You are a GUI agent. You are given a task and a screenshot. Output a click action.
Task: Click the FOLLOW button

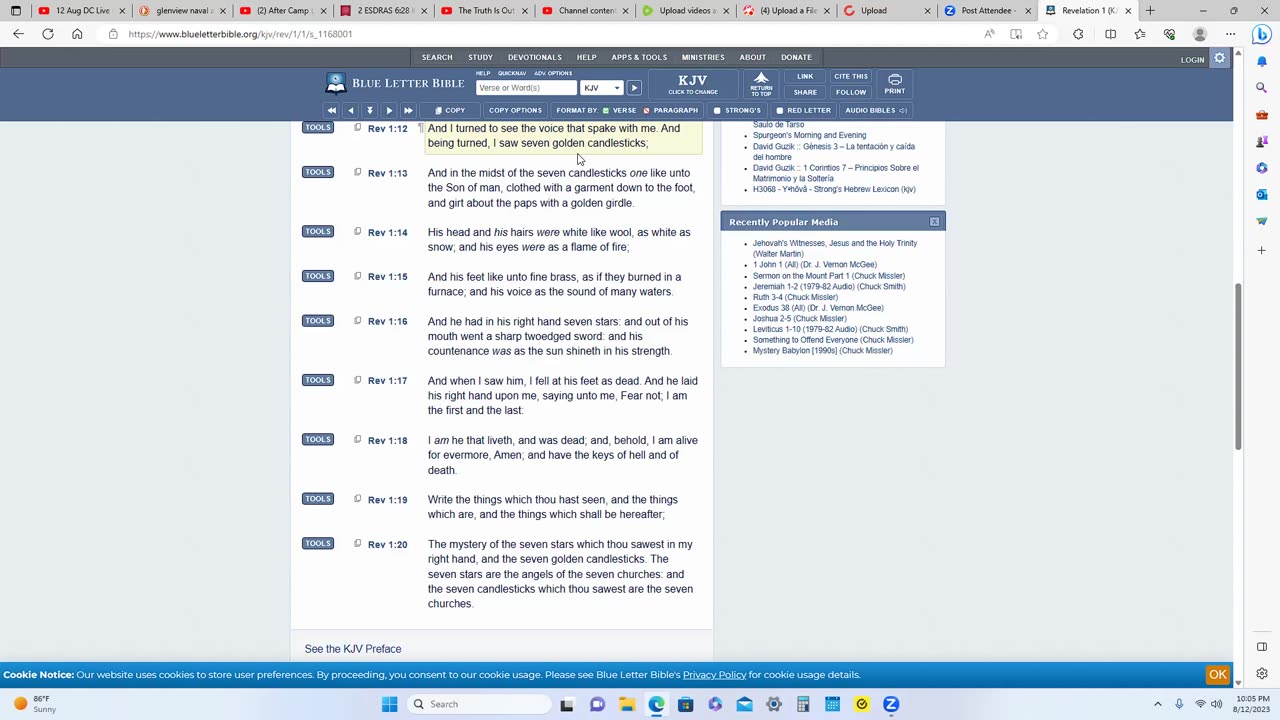(x=851, y=92)
